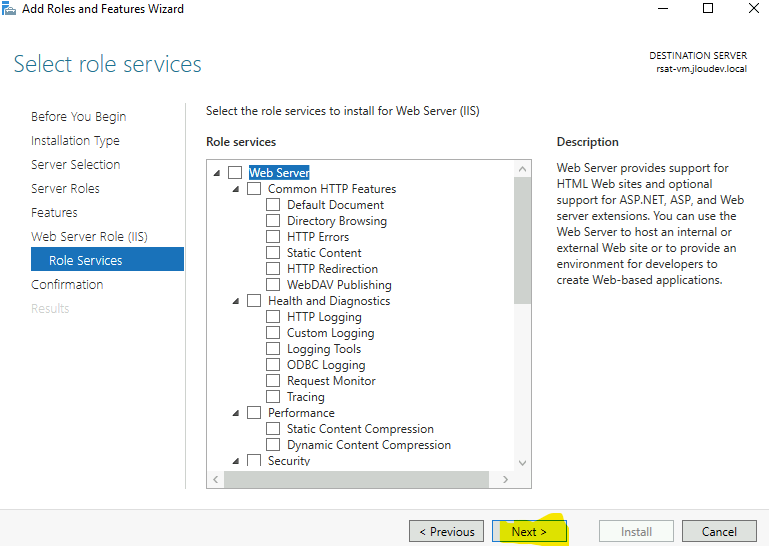Viewport: 769px width, 551px height.
Task: Collapse the Web Server tree node
Action: click(217, 173)
